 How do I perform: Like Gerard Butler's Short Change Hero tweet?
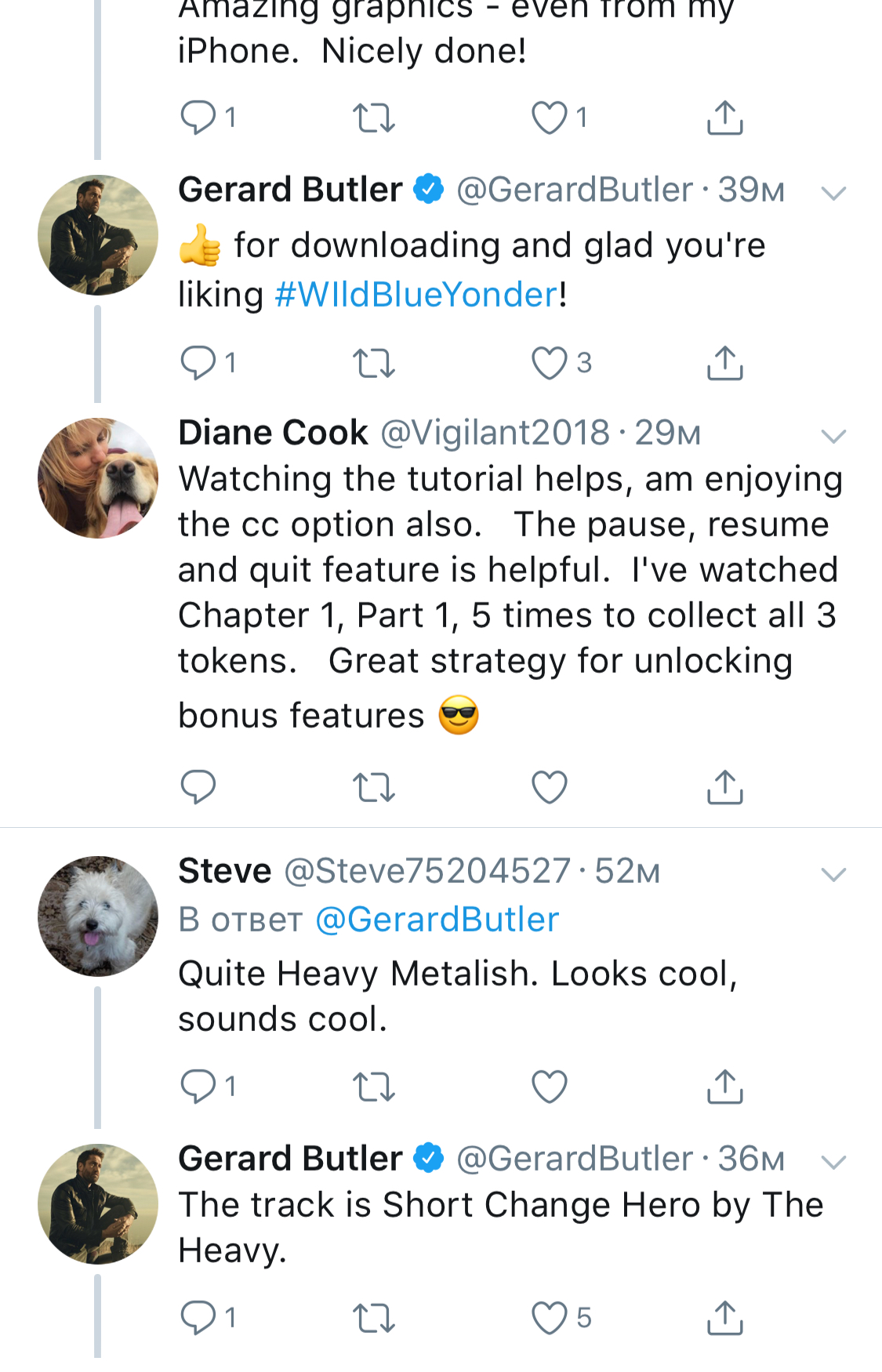click(x=550, y=1318)
